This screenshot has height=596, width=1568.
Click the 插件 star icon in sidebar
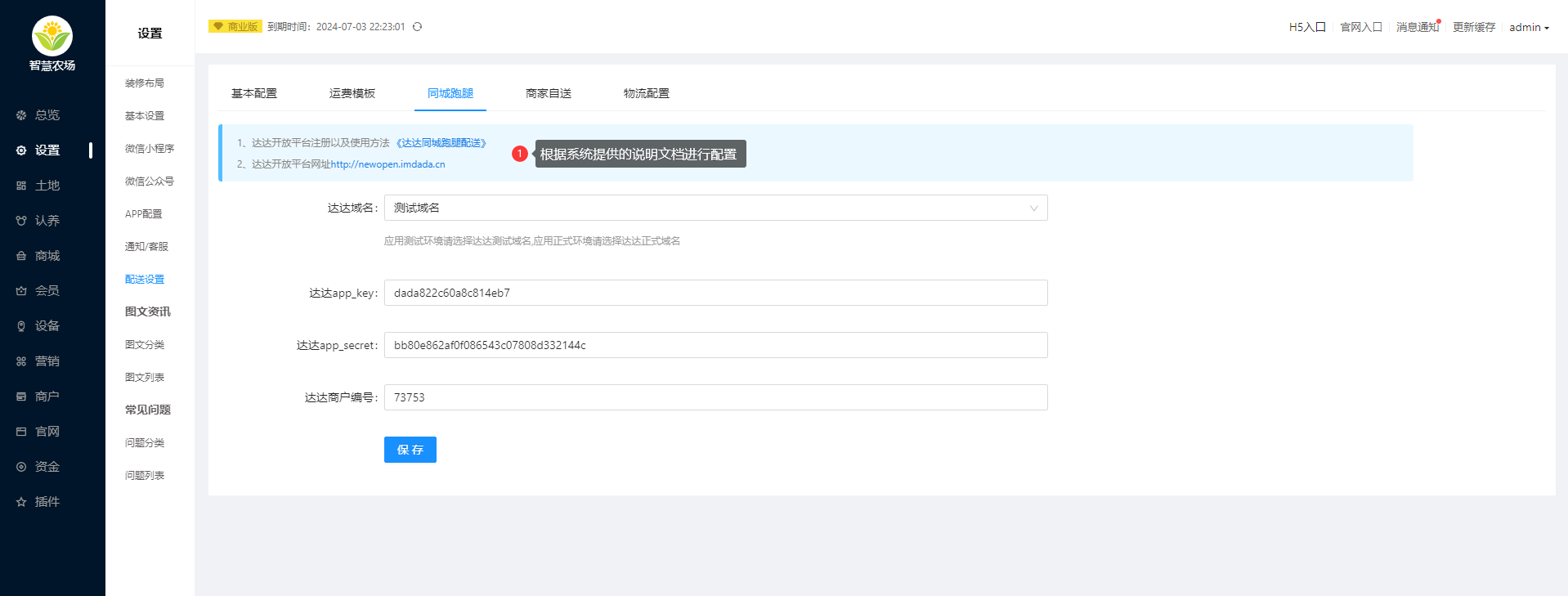point(21,502)
